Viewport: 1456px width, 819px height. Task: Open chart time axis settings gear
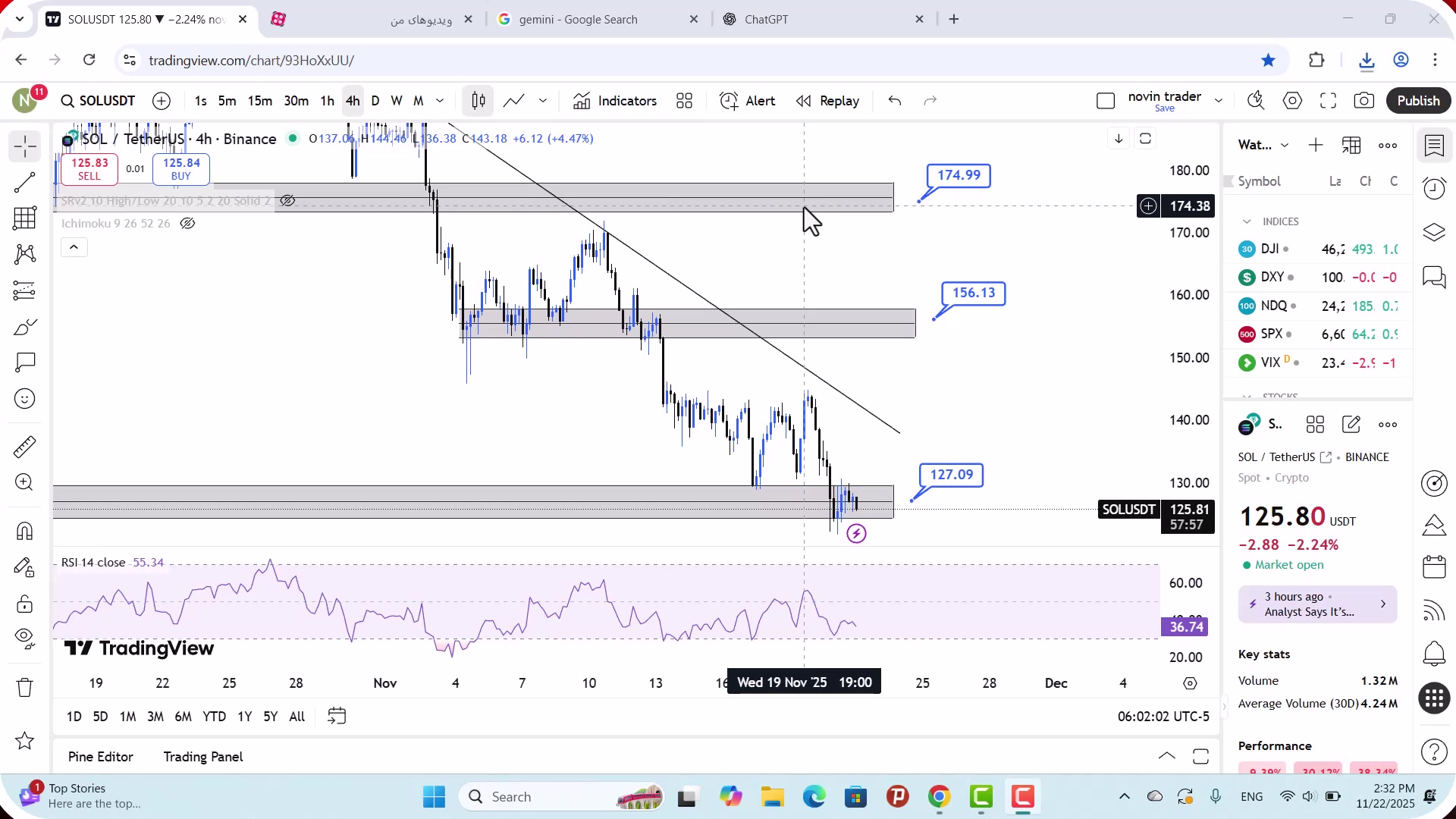coord(1190,683)
